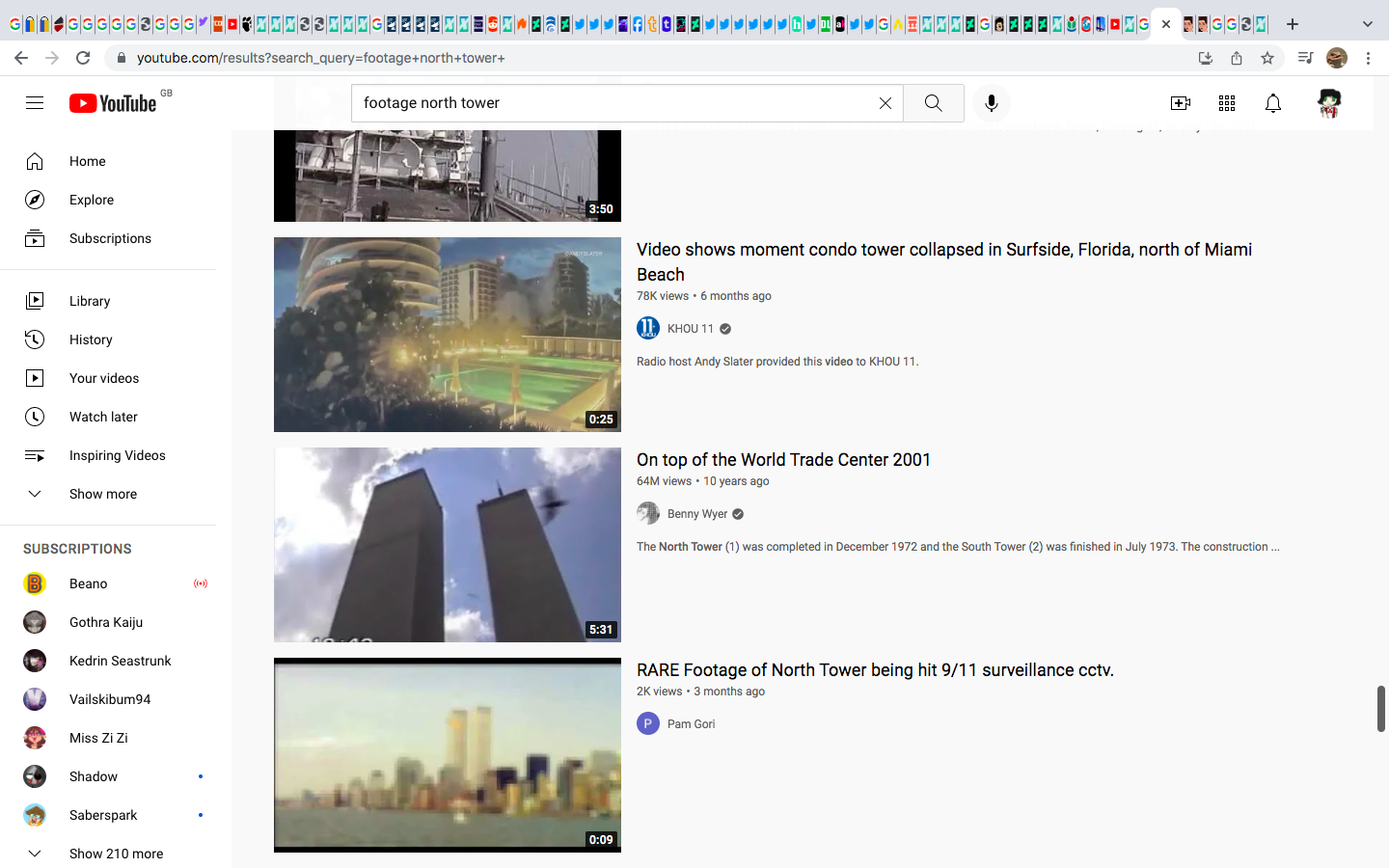1389x868 pixels.
Task: Click the Twin Towers from below thumbnail
Action: click(448, 545)
